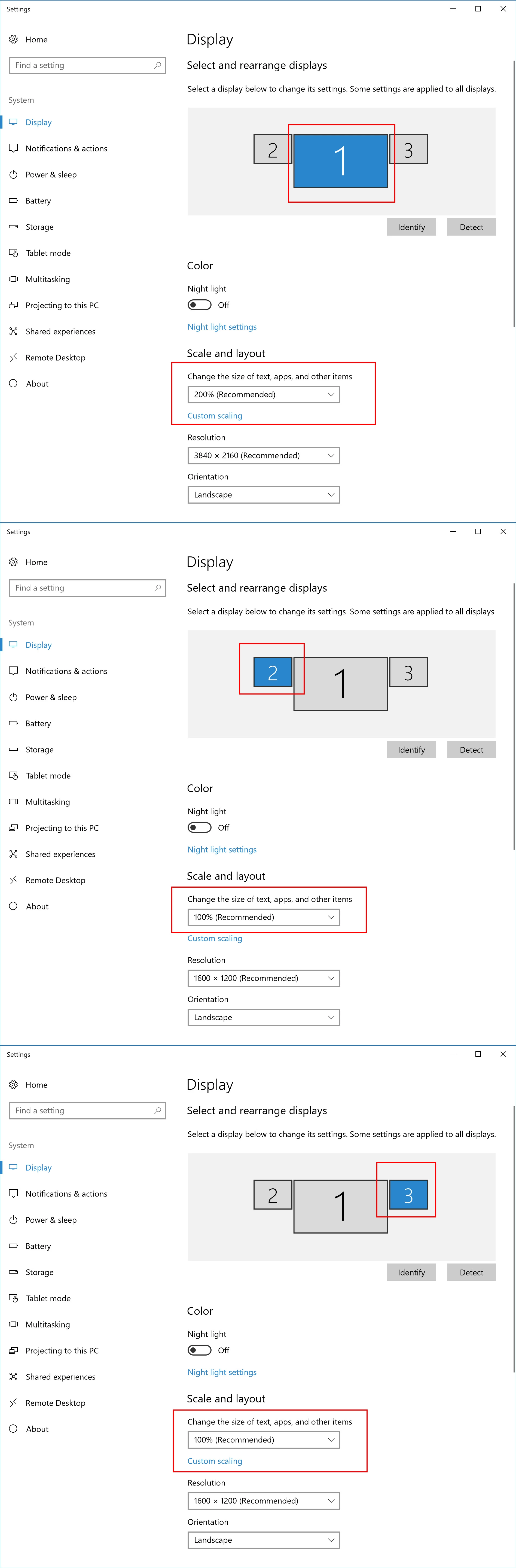This screenshot has height=1568, width=516.
Task: Toggle Night light in display-3-selected window
Action: coord(200,1350)
